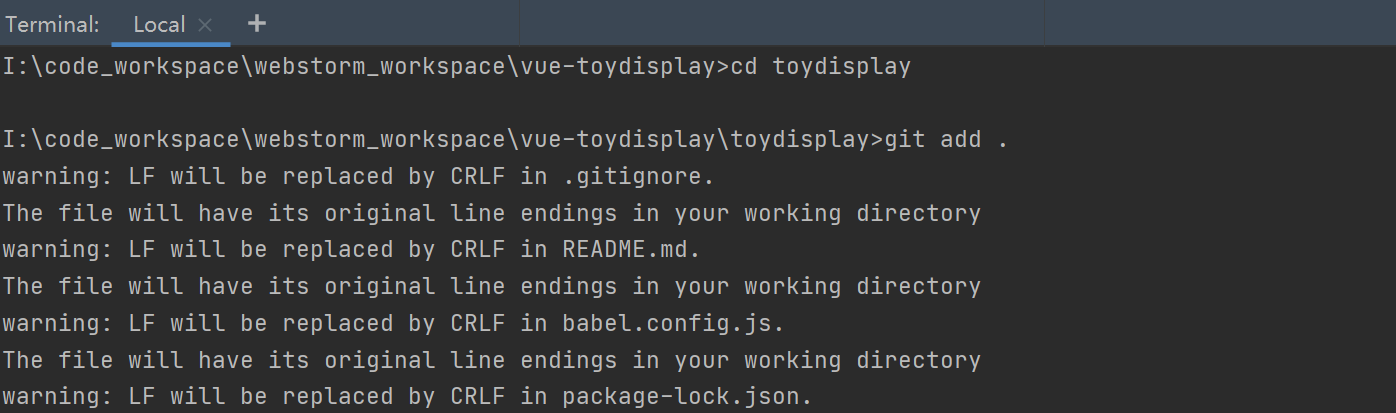
Task: Open a new terminal session with plus icon
Action: 257,23
